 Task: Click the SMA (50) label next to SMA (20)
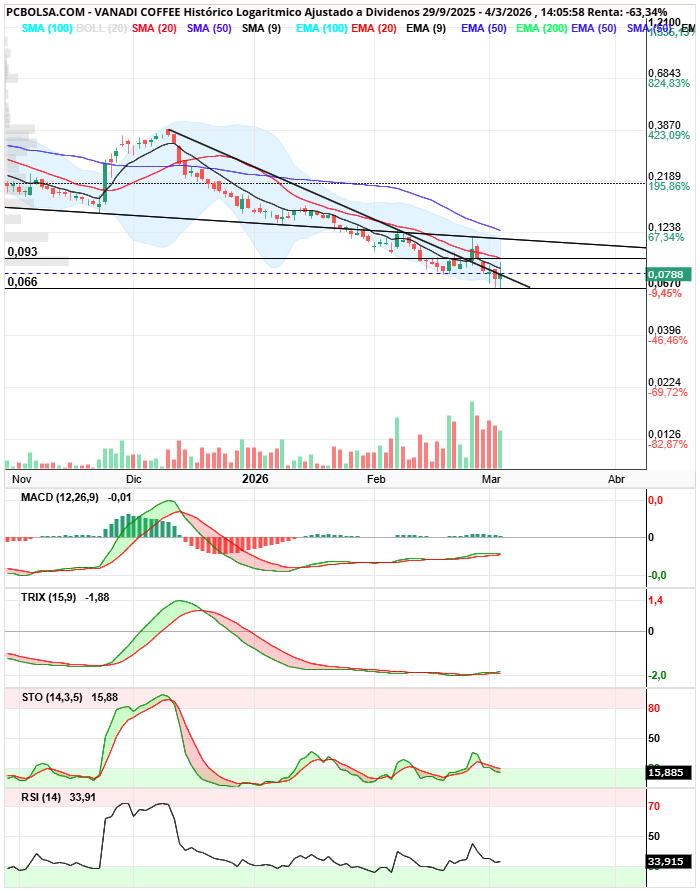point(209,28)
